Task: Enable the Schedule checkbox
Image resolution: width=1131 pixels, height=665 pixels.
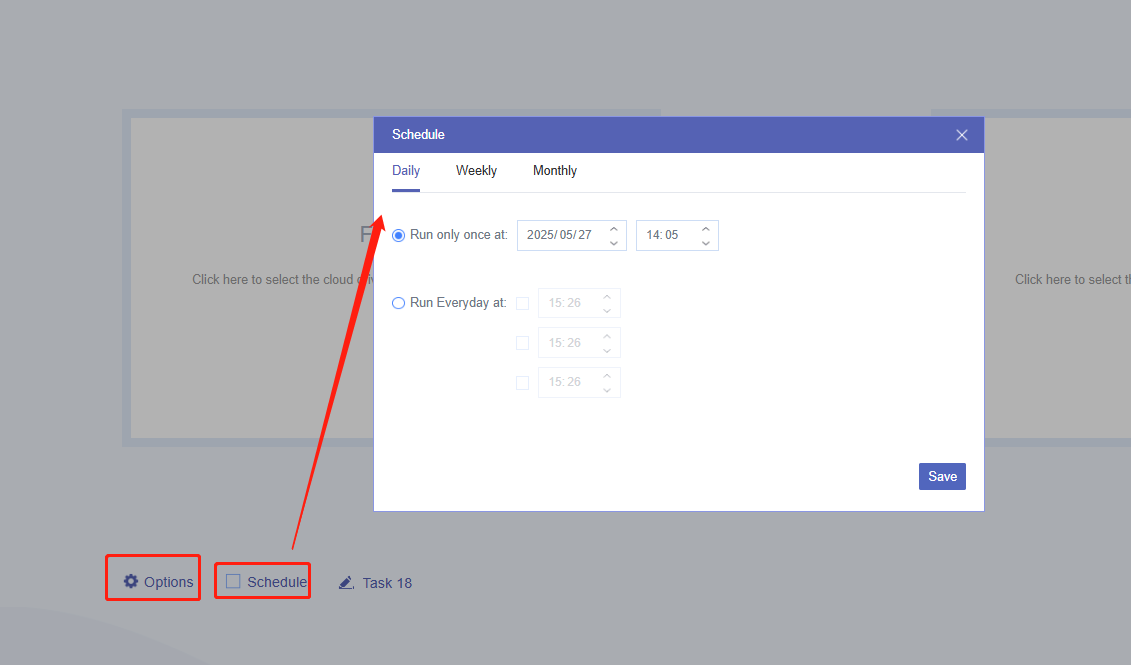Action: pyautogui.click(x=233, y=582)
